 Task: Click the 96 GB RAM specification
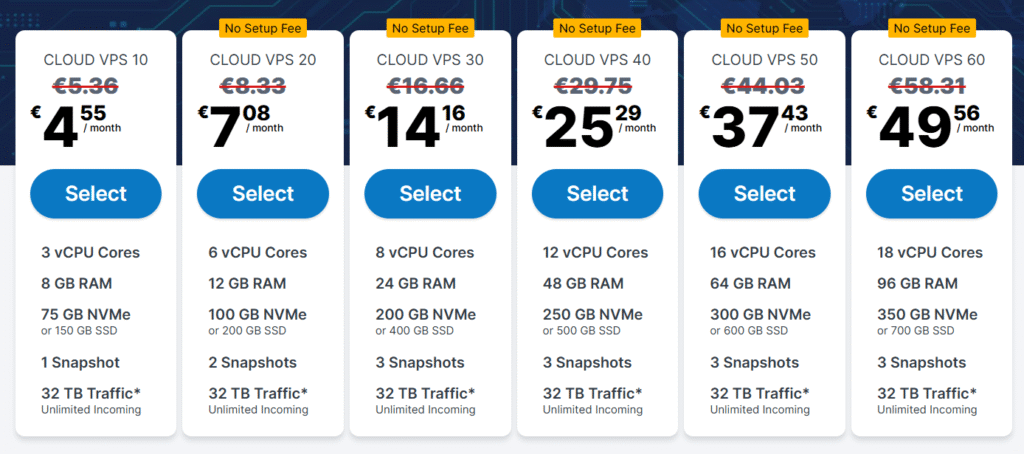(x=918, y=284)
